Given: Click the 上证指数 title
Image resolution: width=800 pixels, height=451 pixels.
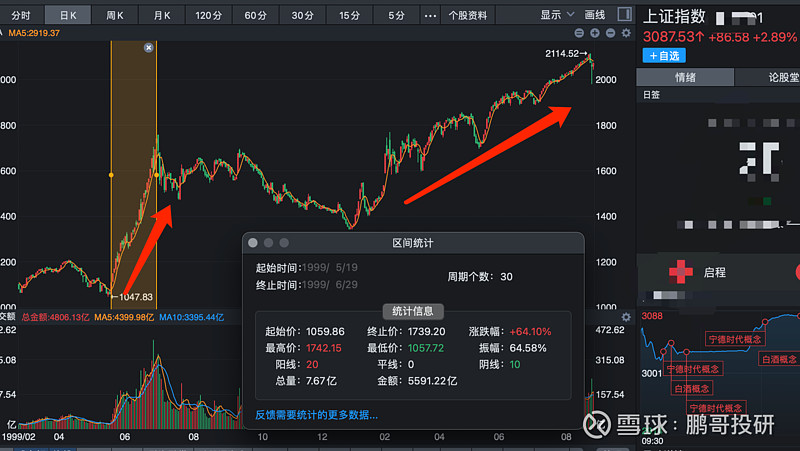Looking at the screenshot, I should coord(673,17).
